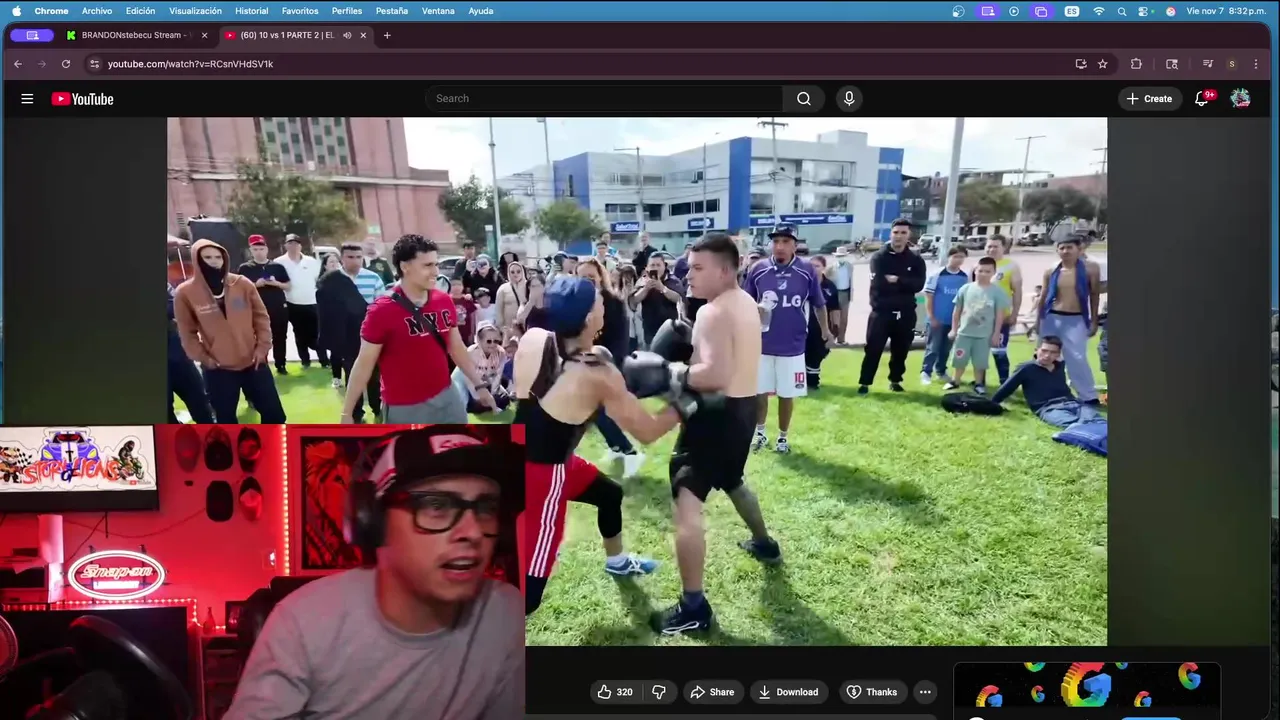The height and width of the screenshot is (720, 1280).
Task: Open Chrome media controls icon
Action: 1208,64
